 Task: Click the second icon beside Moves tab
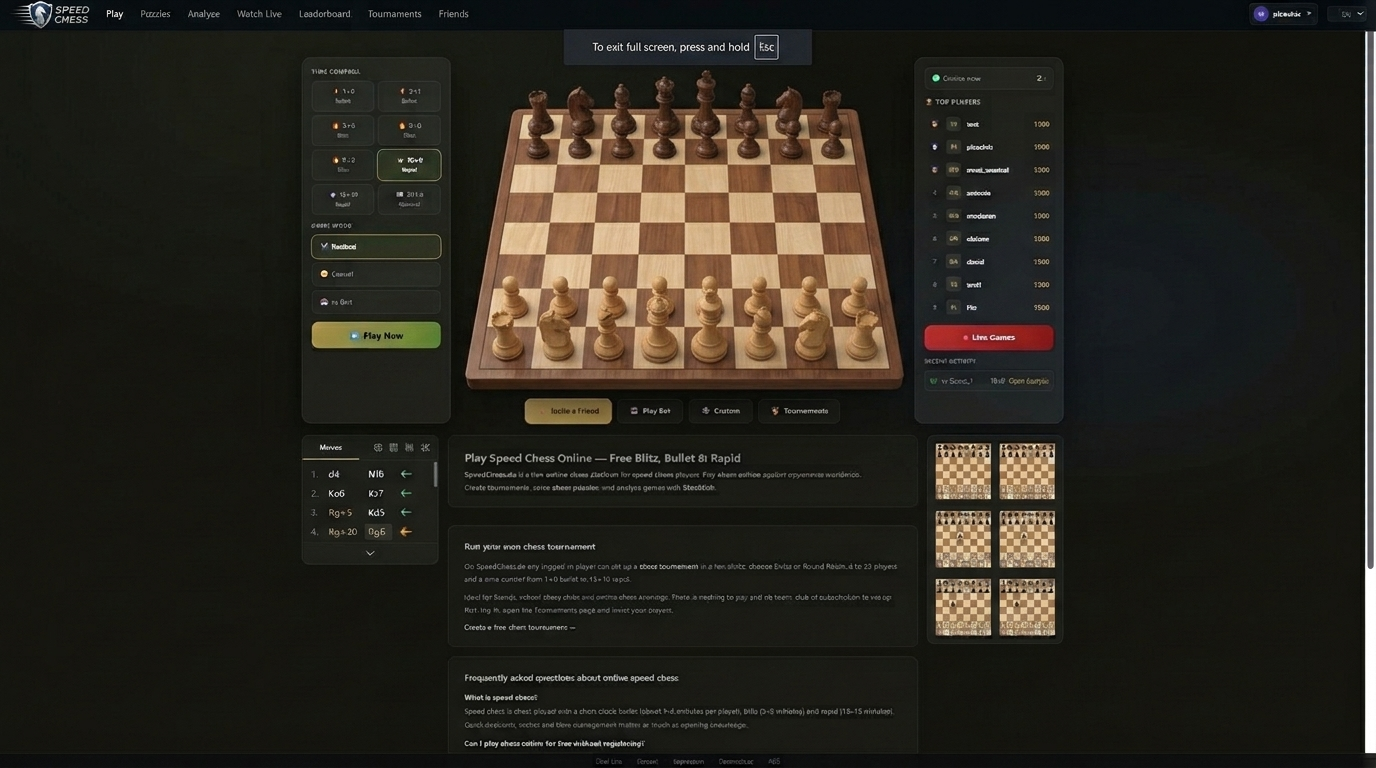click(394, 448)
